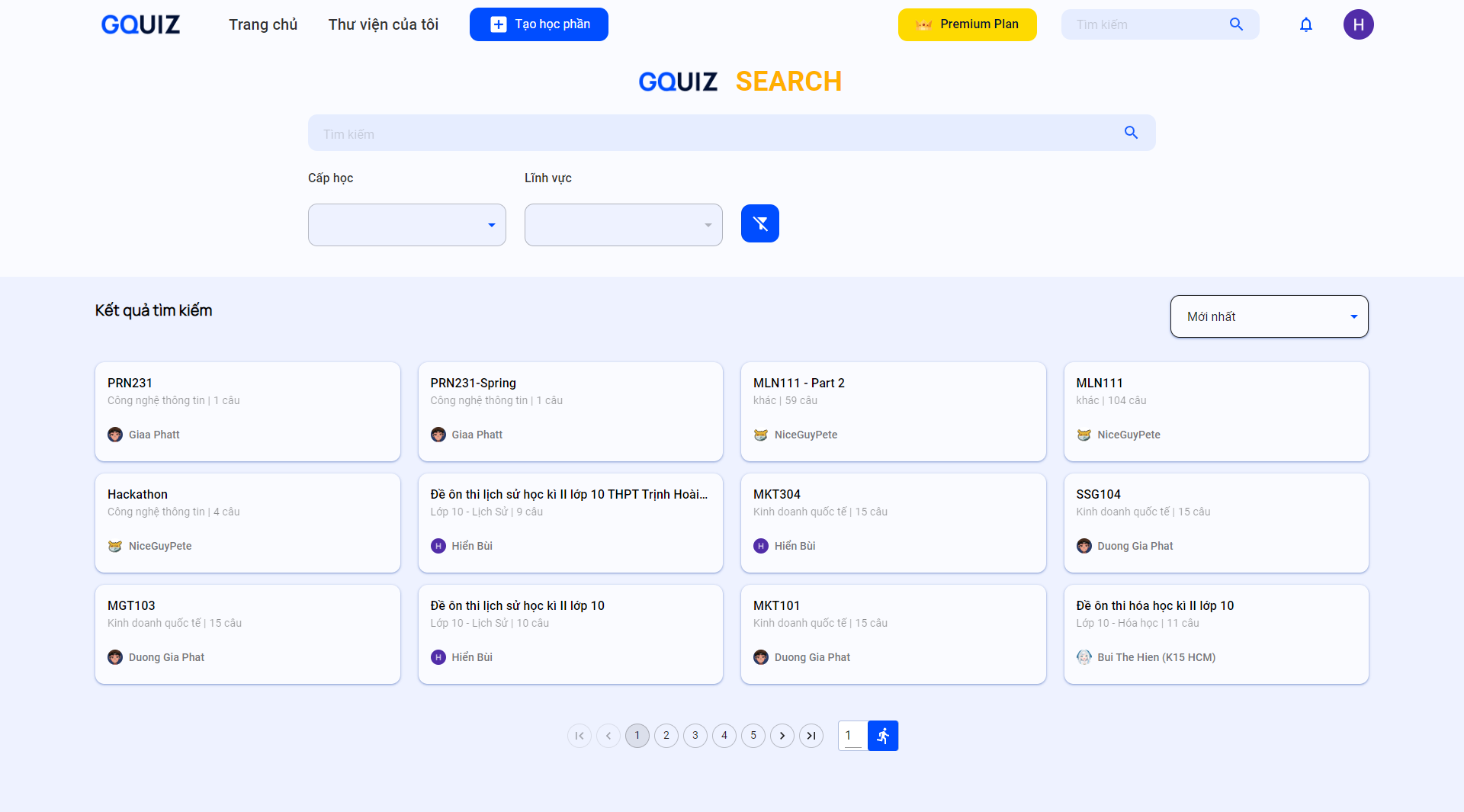1464x812 pixels.
Task: Click Hiển Bùi avatar on Trịnh Hoài card
Action: pyautogui.click(x=438, y=546)
